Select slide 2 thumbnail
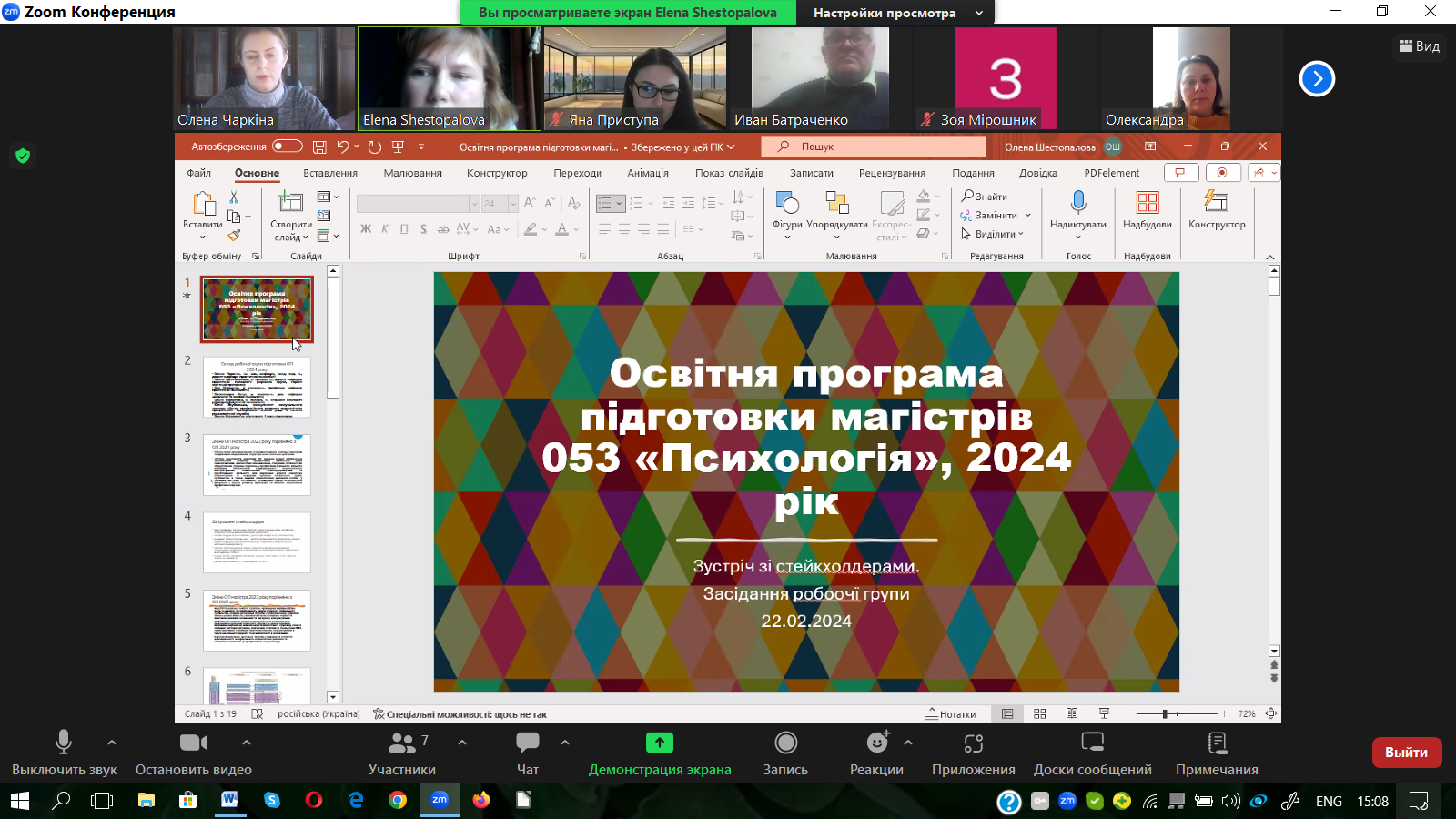This screenshot has width=1456, height=819. [257, 387]
